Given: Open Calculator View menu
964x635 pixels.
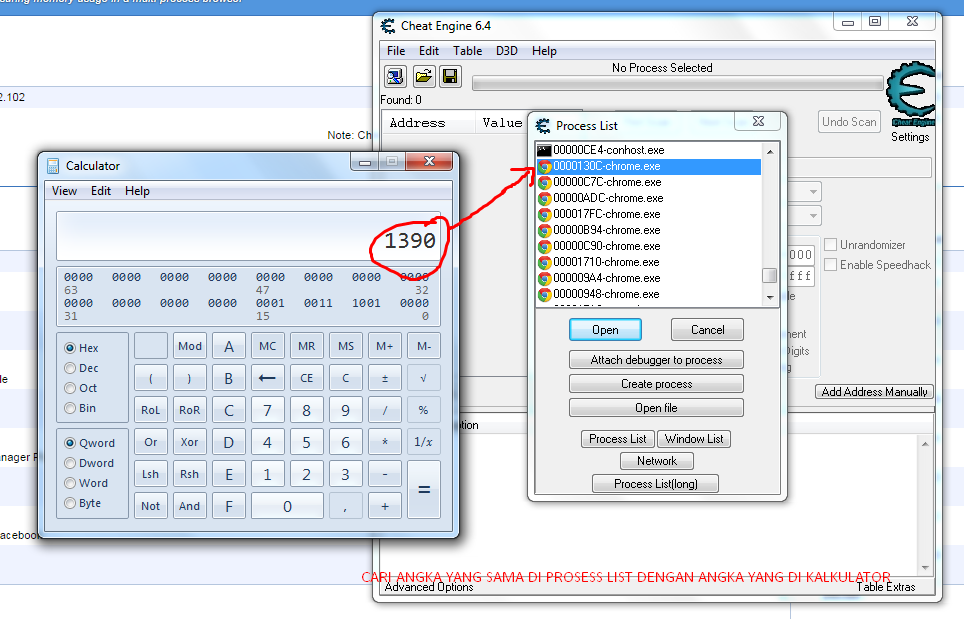Looking at the screenshot, I should click(x=65, y=191).
